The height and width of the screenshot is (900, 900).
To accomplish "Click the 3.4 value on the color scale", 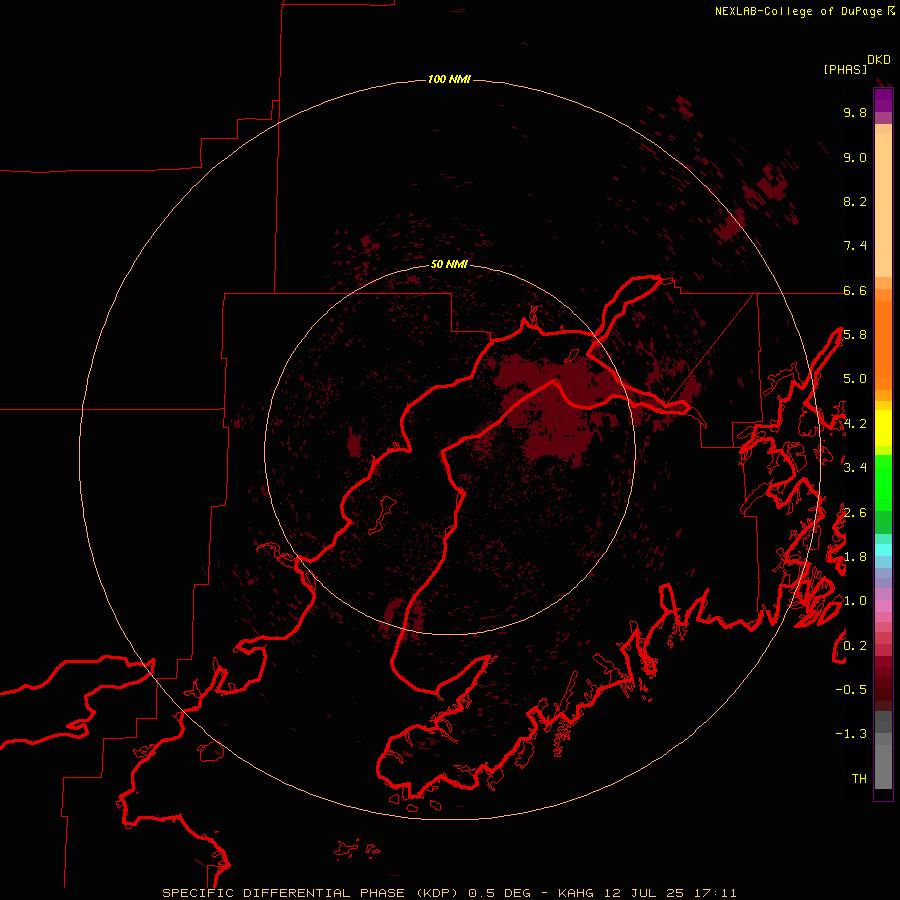I will (x=855, y=468).
